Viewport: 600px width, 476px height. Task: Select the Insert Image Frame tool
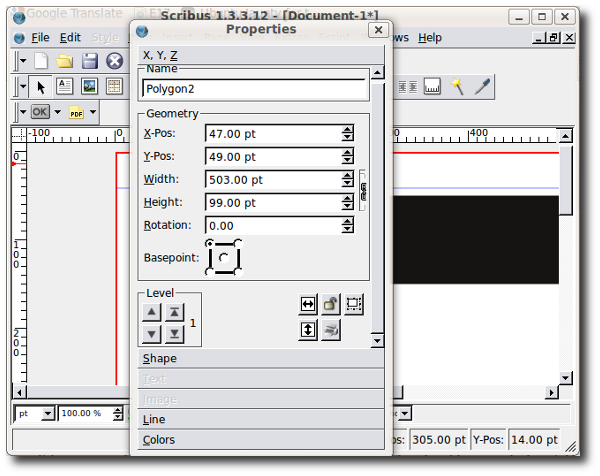pyautogui.click(x=90, y=86)
